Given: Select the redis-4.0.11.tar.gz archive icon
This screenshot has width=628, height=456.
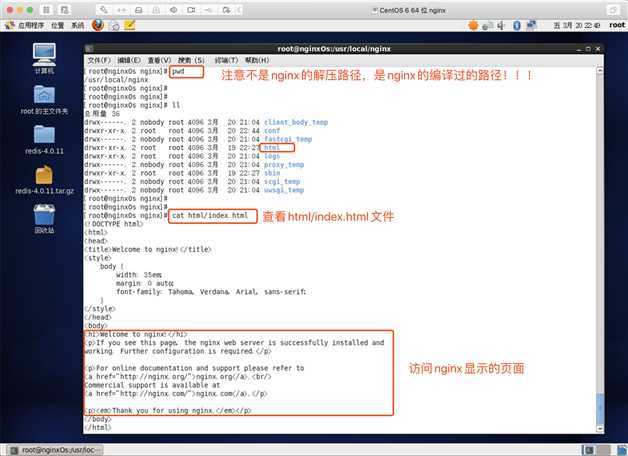Looking at the screenshot, I should coord(44,180).
